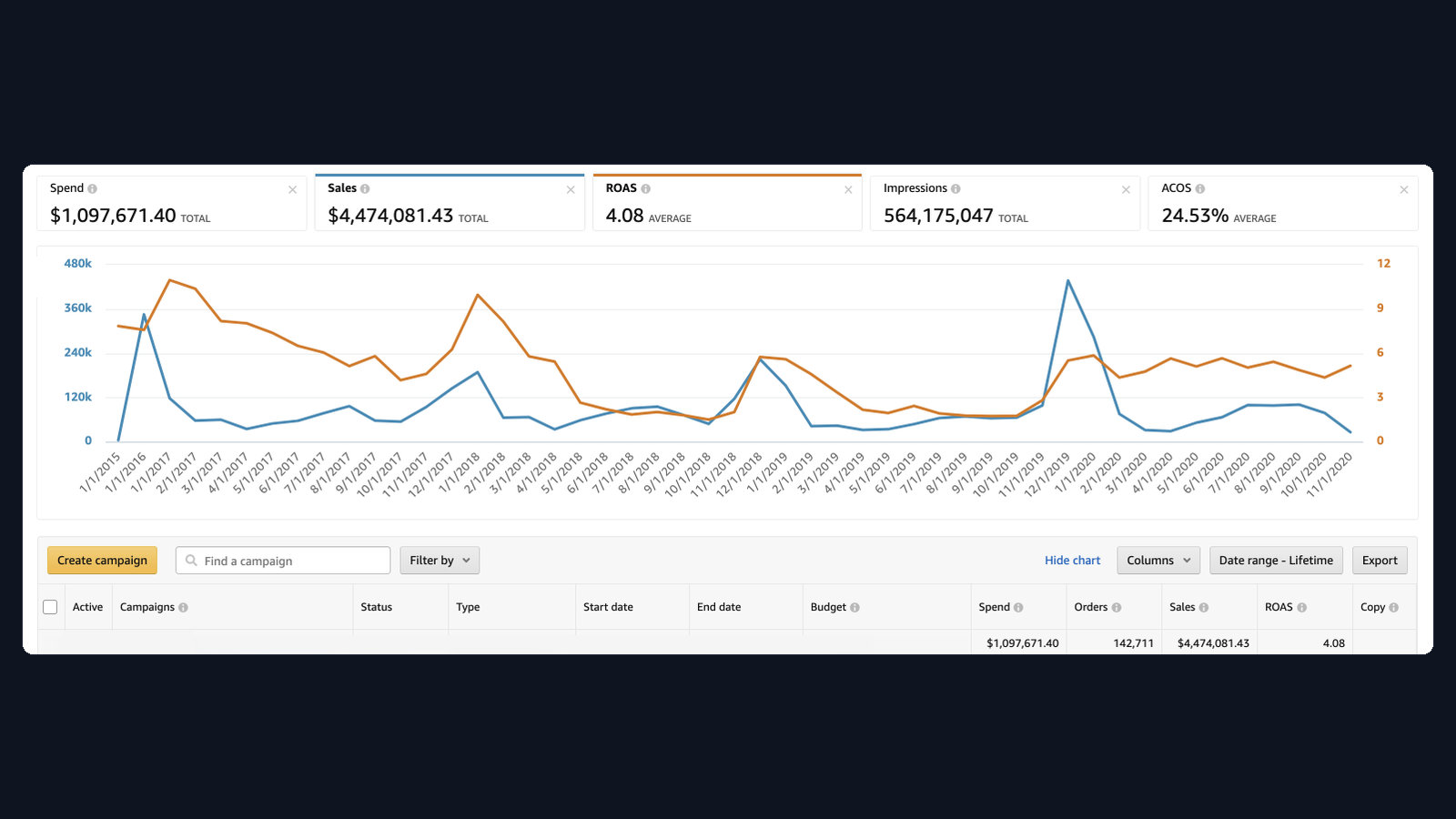Image resolution: width=1456 pixels, height=819 pixels.
Task: Click the orange ROAS peak near 1/1/2017
Action: point(170,280)
